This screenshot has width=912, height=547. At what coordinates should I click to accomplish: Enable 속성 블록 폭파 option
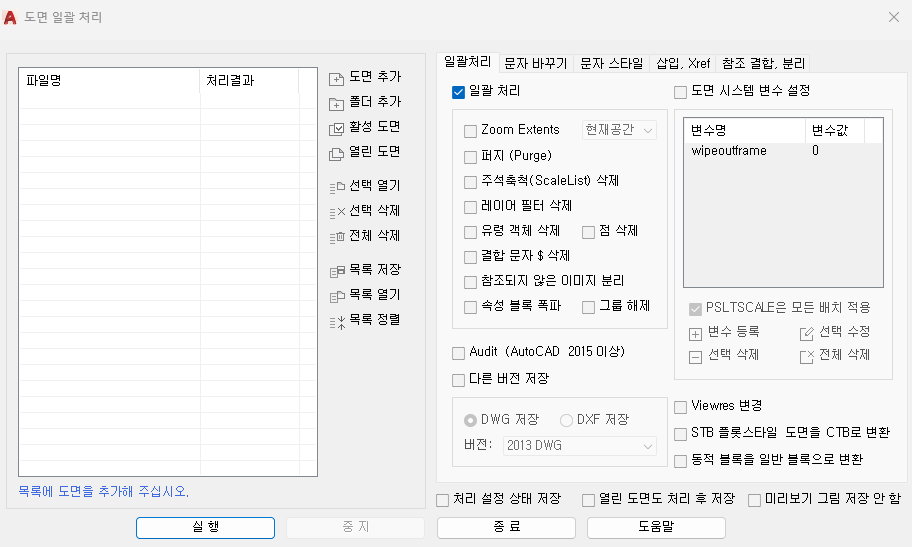point(470,307)
